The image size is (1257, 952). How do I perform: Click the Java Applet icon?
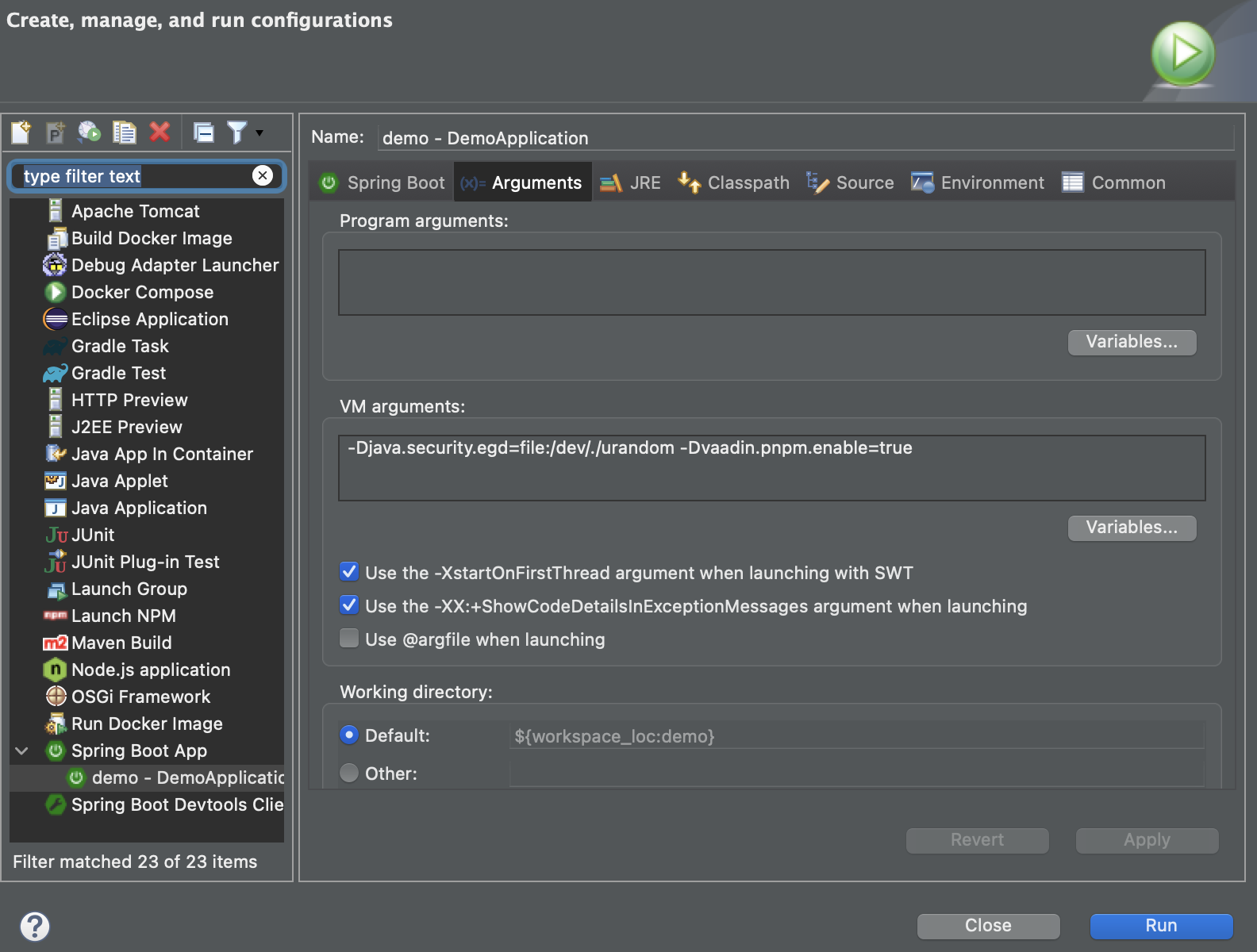coord(56,481)
